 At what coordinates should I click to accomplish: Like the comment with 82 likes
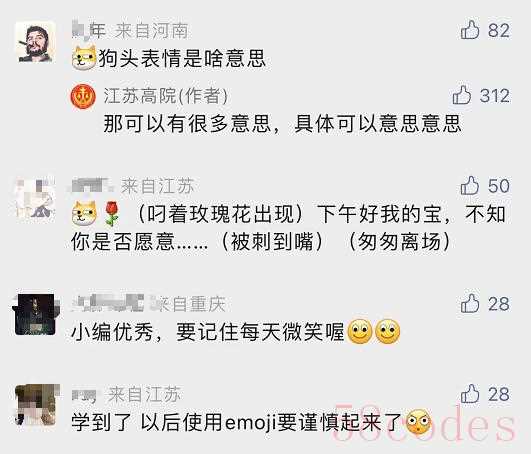470,30
